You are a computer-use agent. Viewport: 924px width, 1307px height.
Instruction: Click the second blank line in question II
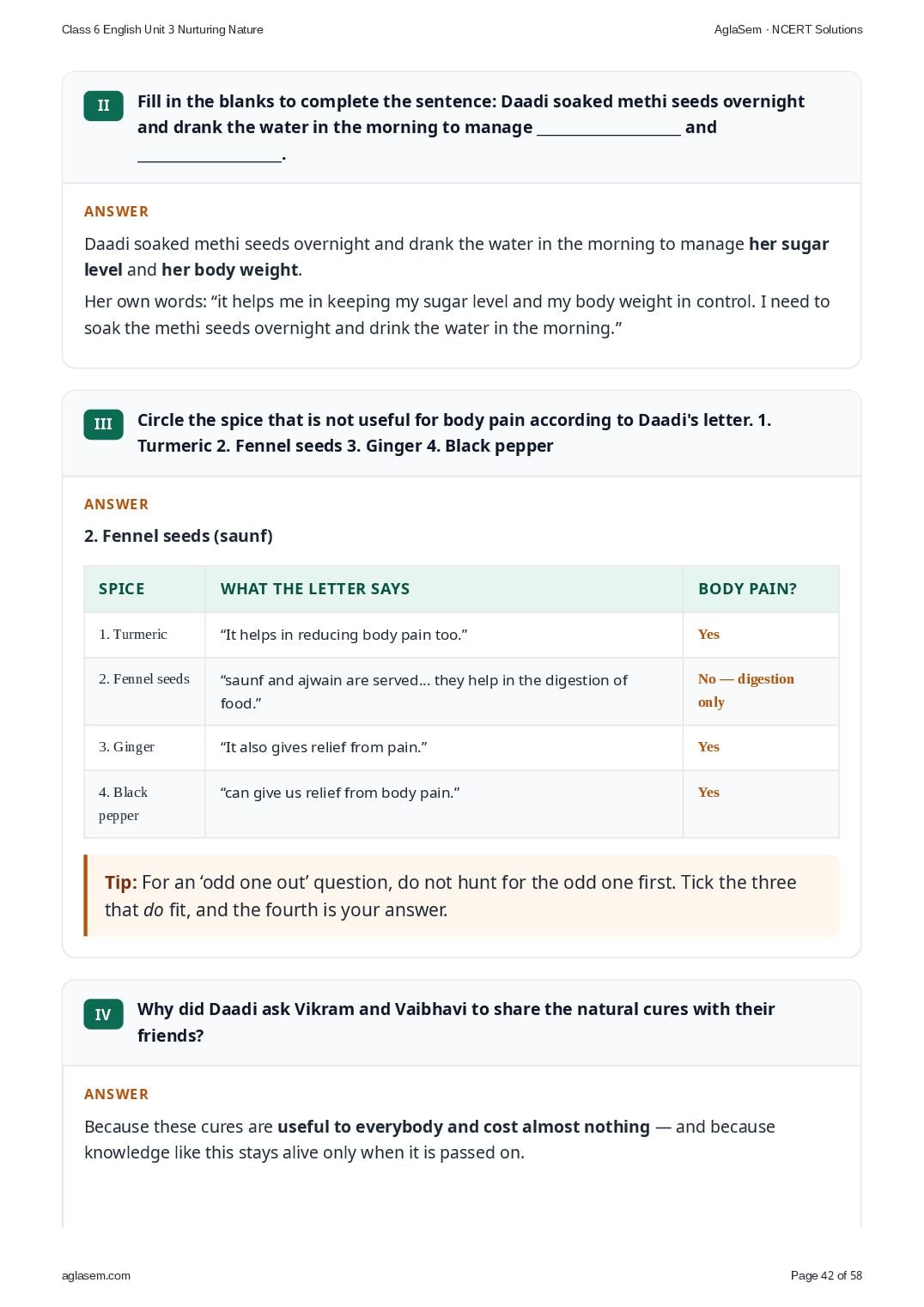tap(209, 155)
